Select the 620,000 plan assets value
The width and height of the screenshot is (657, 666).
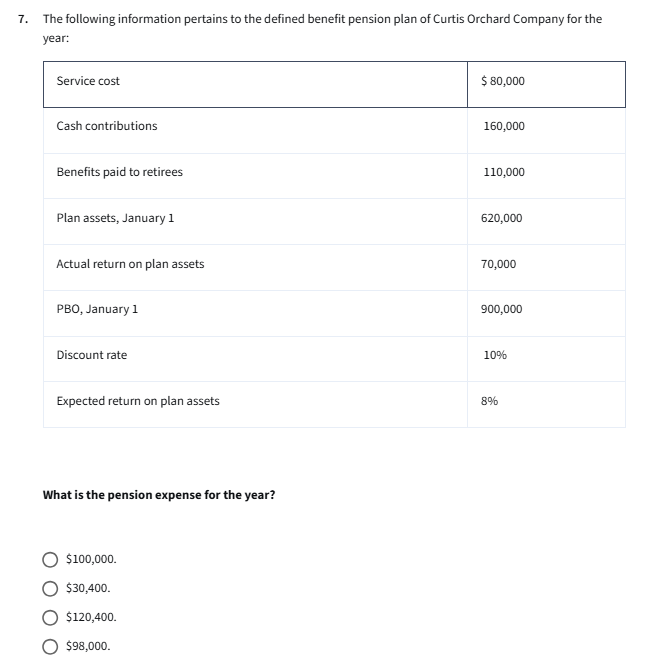(x=503, y=218)
